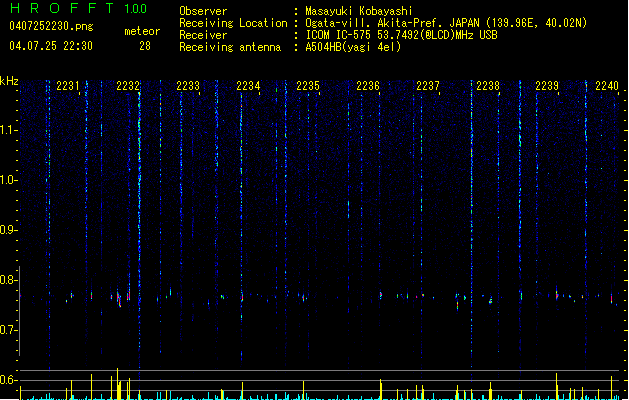Image resolution: width=629 pixels, height=400 pixels.
Task: Click the kHz axis unit label
Action: (9, 81)
